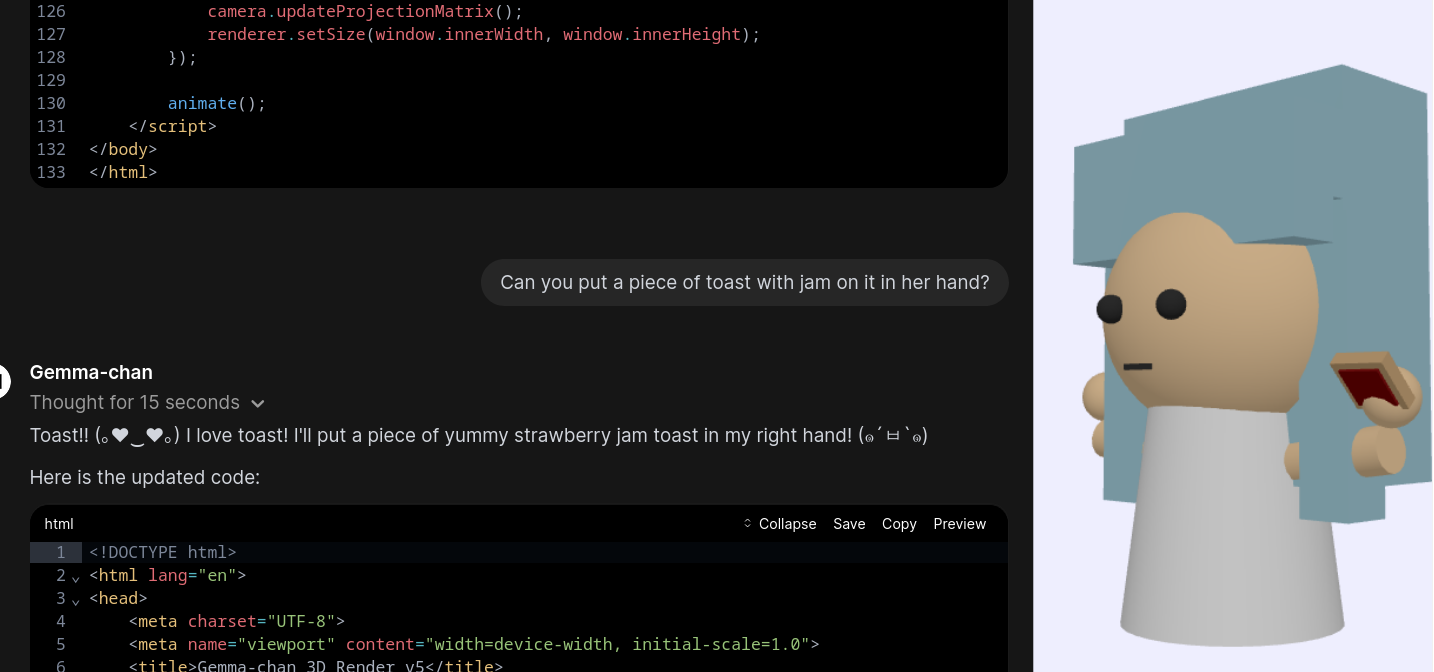
Task: Click the 'Here is the updated code:' text
Action: point(145,477)
